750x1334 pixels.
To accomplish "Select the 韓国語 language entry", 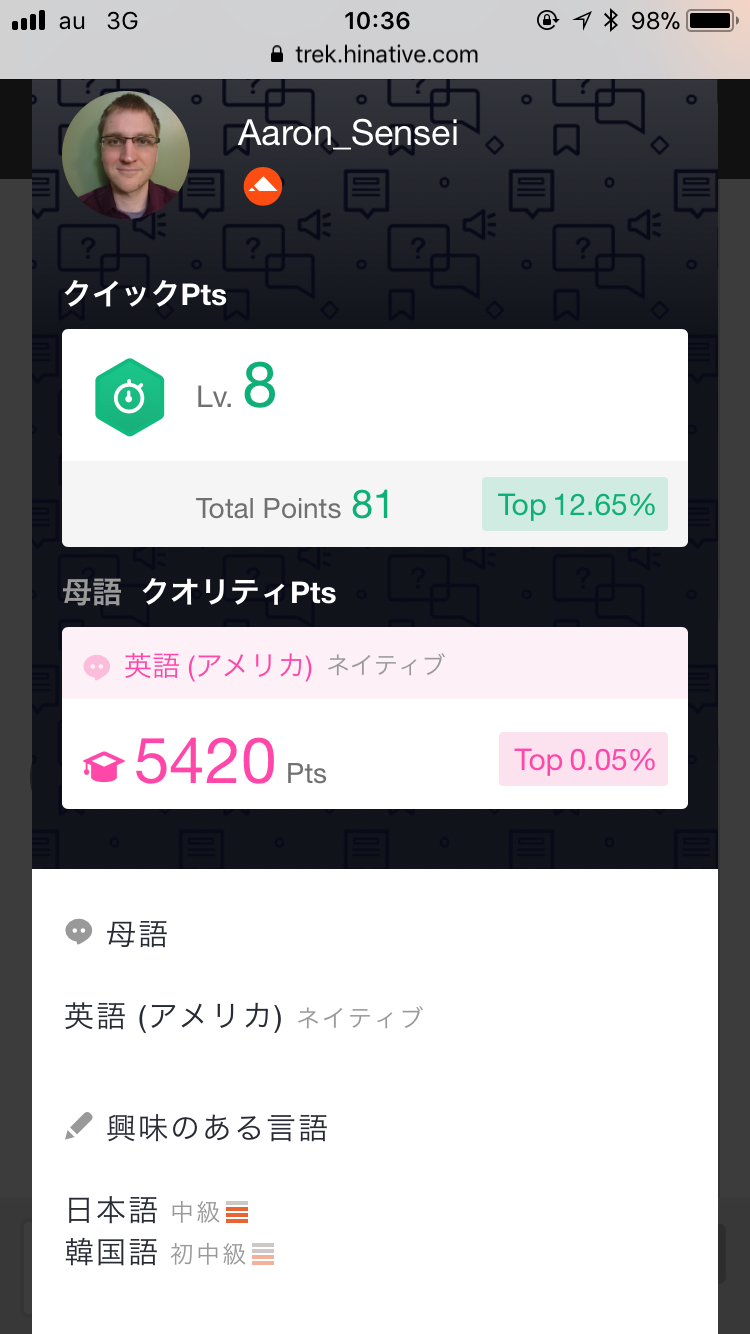I will coord(111,1252).
